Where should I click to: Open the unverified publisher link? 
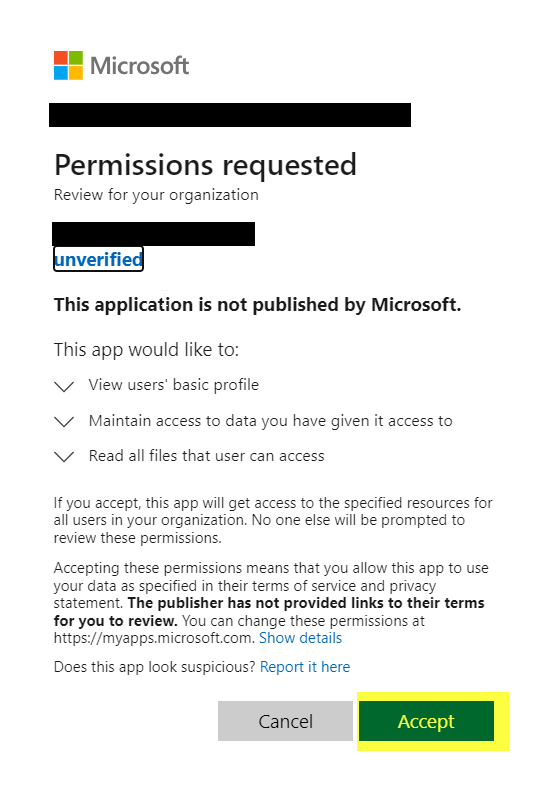[98, 259]
